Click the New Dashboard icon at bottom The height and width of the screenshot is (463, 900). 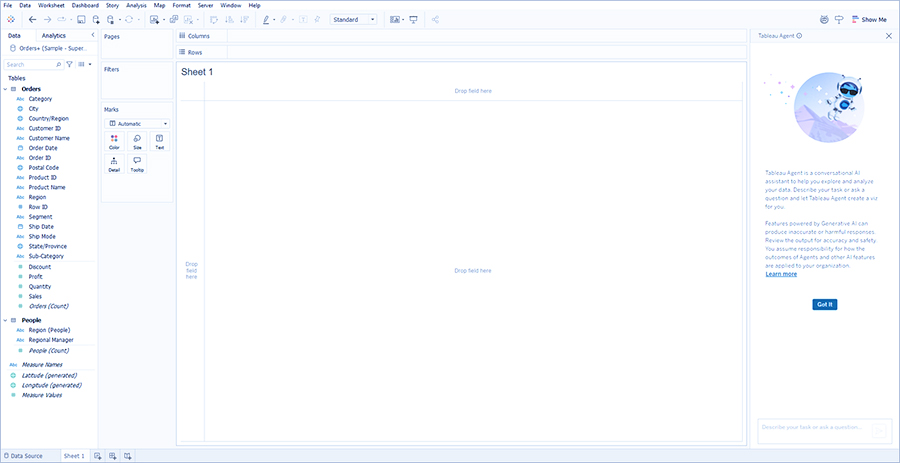pyautogui.click(x=113, y=456)
